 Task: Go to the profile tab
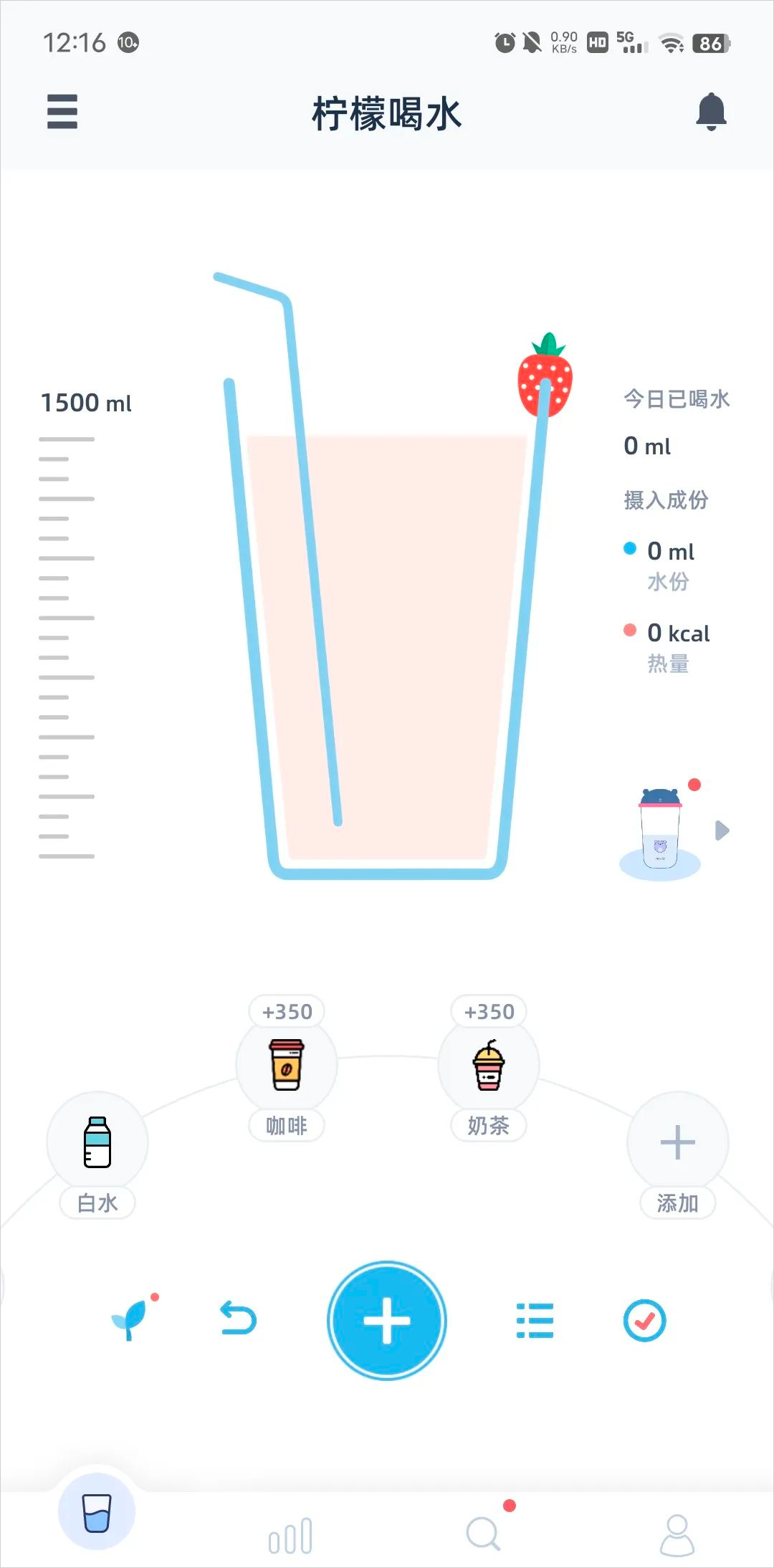point(677,1534)
